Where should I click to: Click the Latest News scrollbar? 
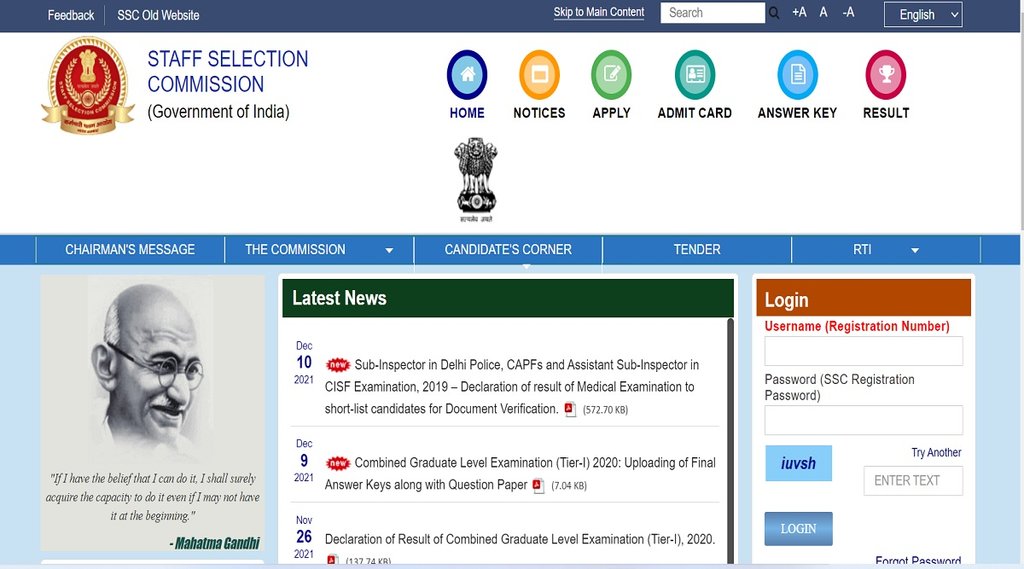730,440
